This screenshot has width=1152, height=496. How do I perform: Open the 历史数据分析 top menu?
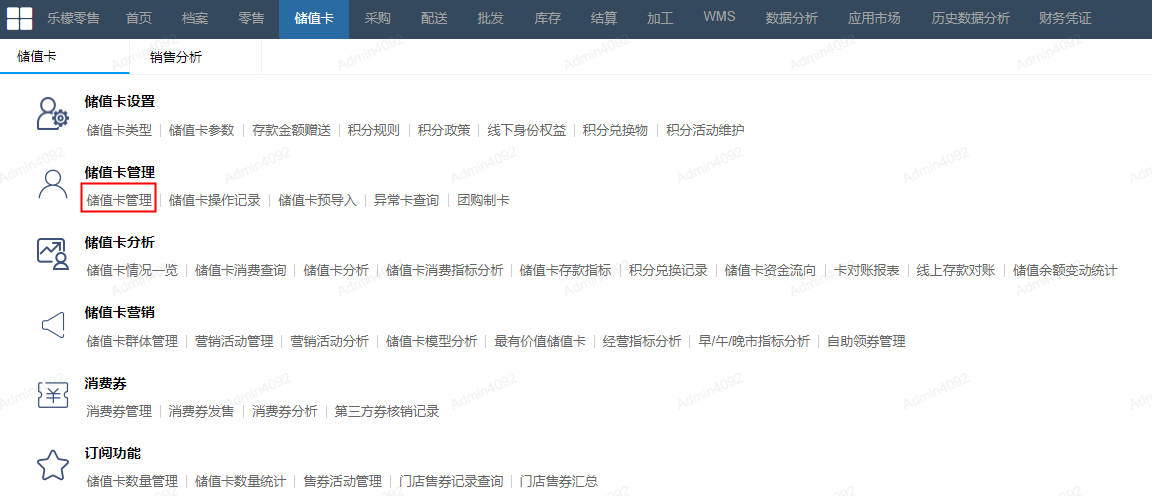tap(971, 18)
